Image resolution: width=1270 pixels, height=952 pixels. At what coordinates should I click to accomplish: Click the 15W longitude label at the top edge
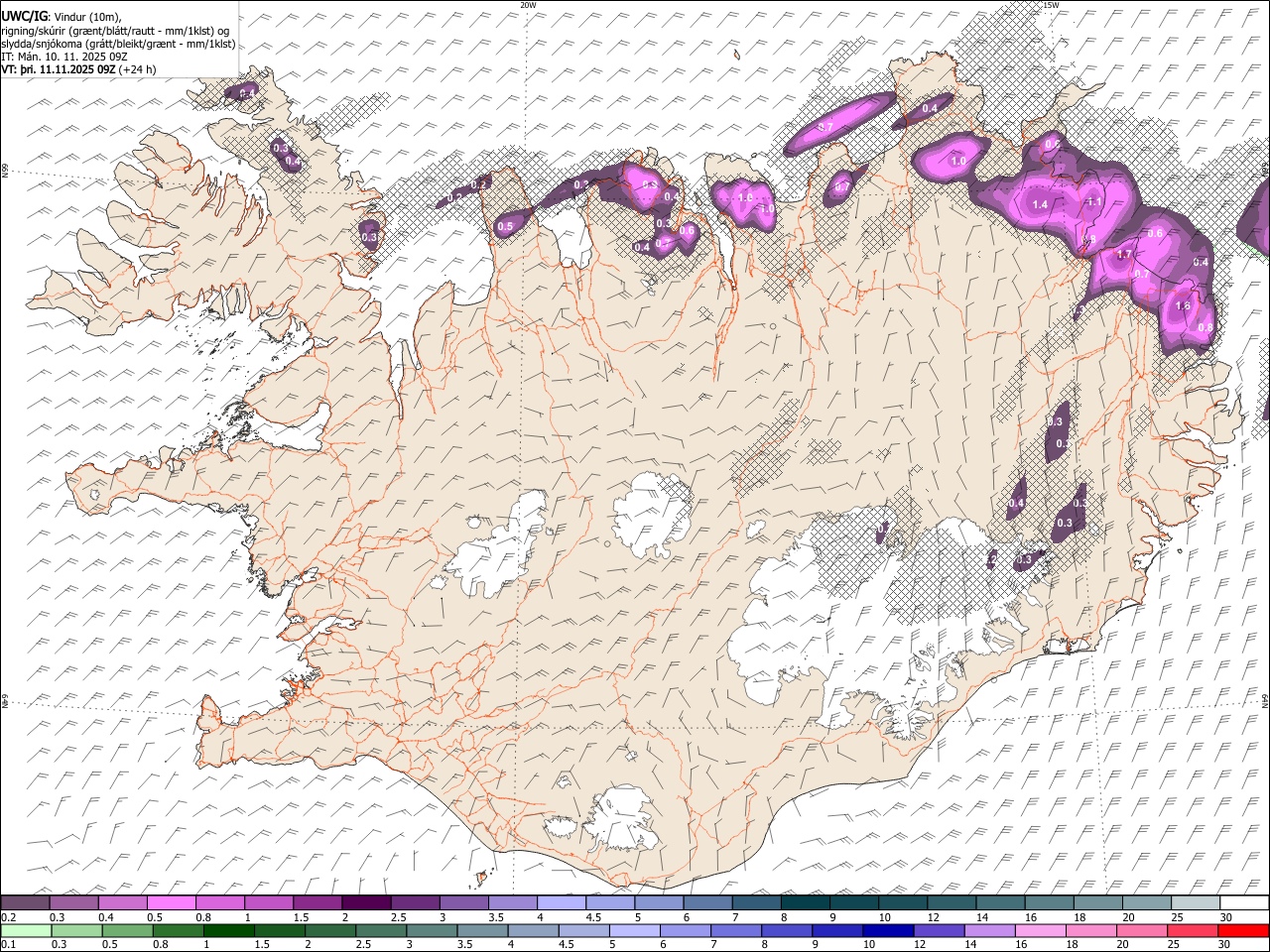(x=1051, y=5)
